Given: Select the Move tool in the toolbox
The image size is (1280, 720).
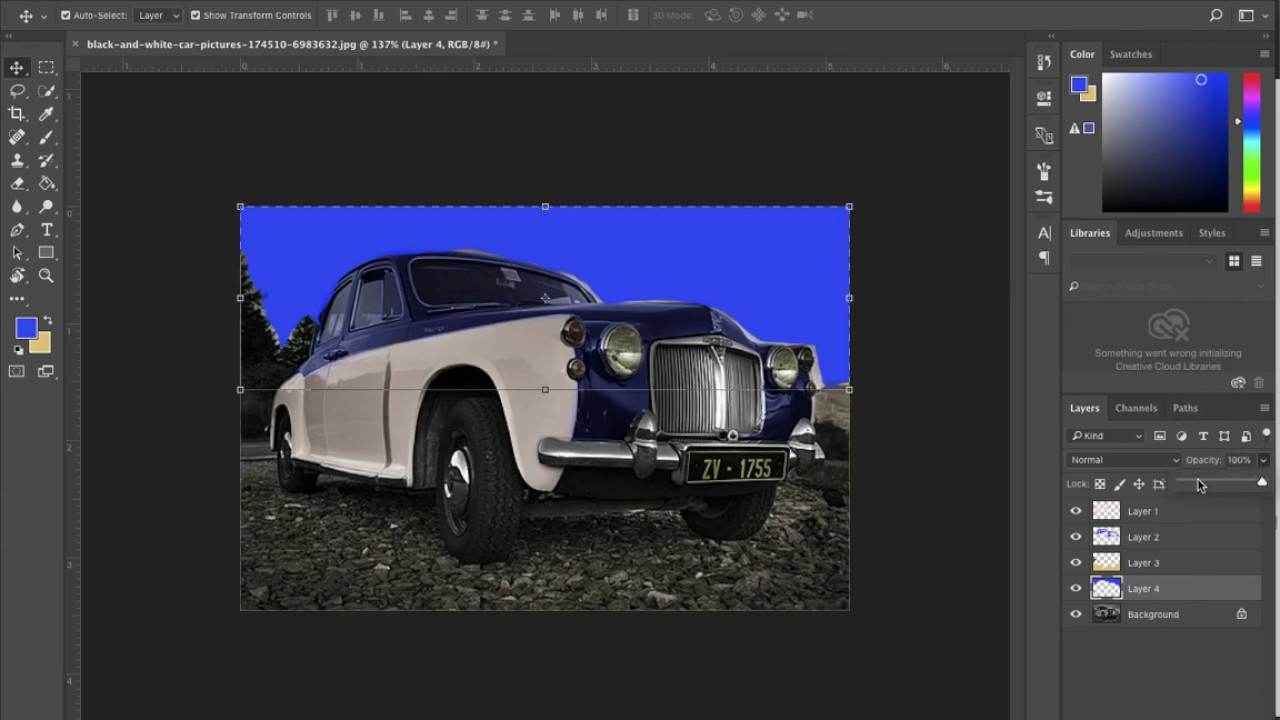Looking at the screenshot, I should pyautogui.click(x=17, y=68).
